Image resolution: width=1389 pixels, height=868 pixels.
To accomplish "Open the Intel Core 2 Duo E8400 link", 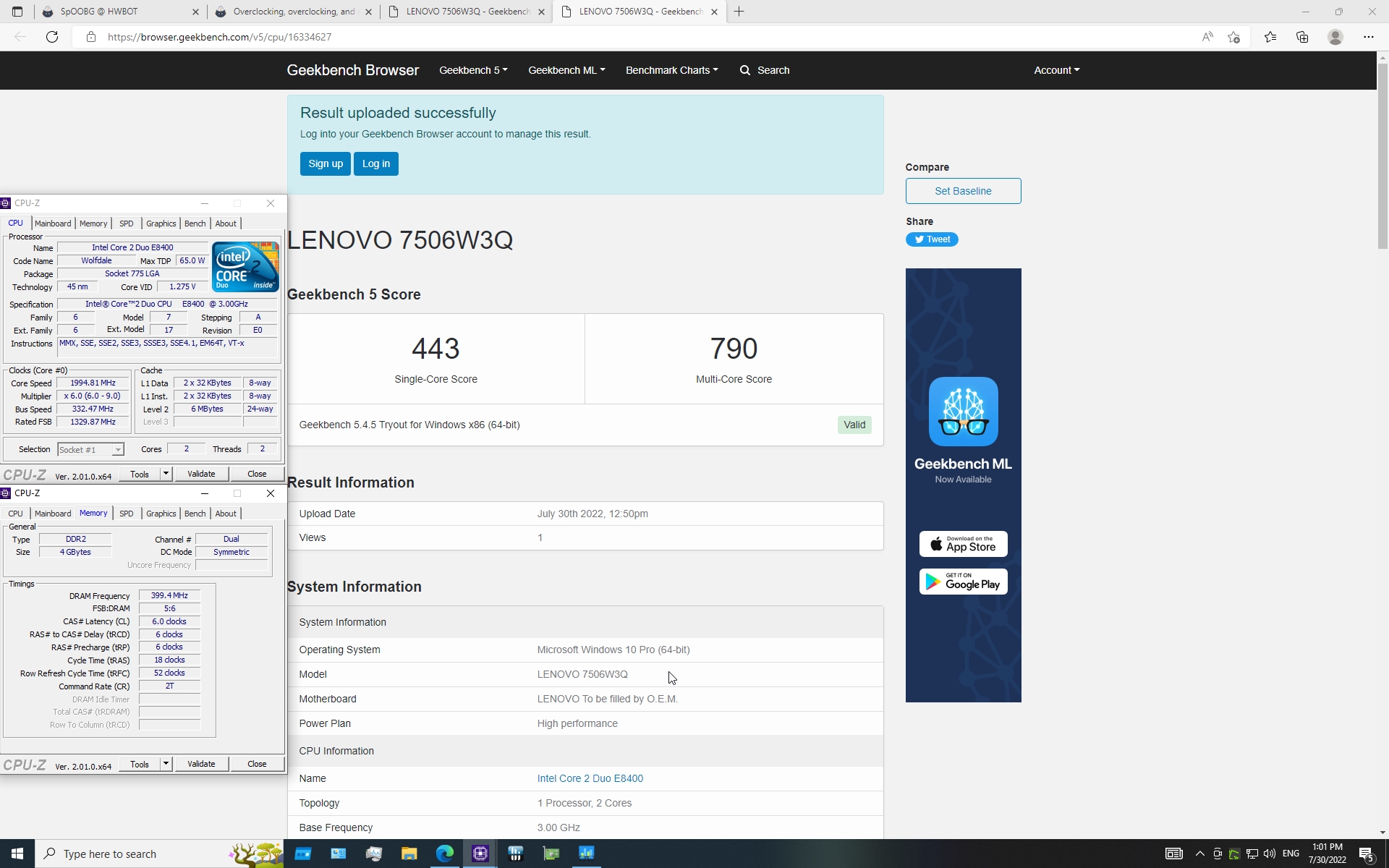I will click(590, 778).
